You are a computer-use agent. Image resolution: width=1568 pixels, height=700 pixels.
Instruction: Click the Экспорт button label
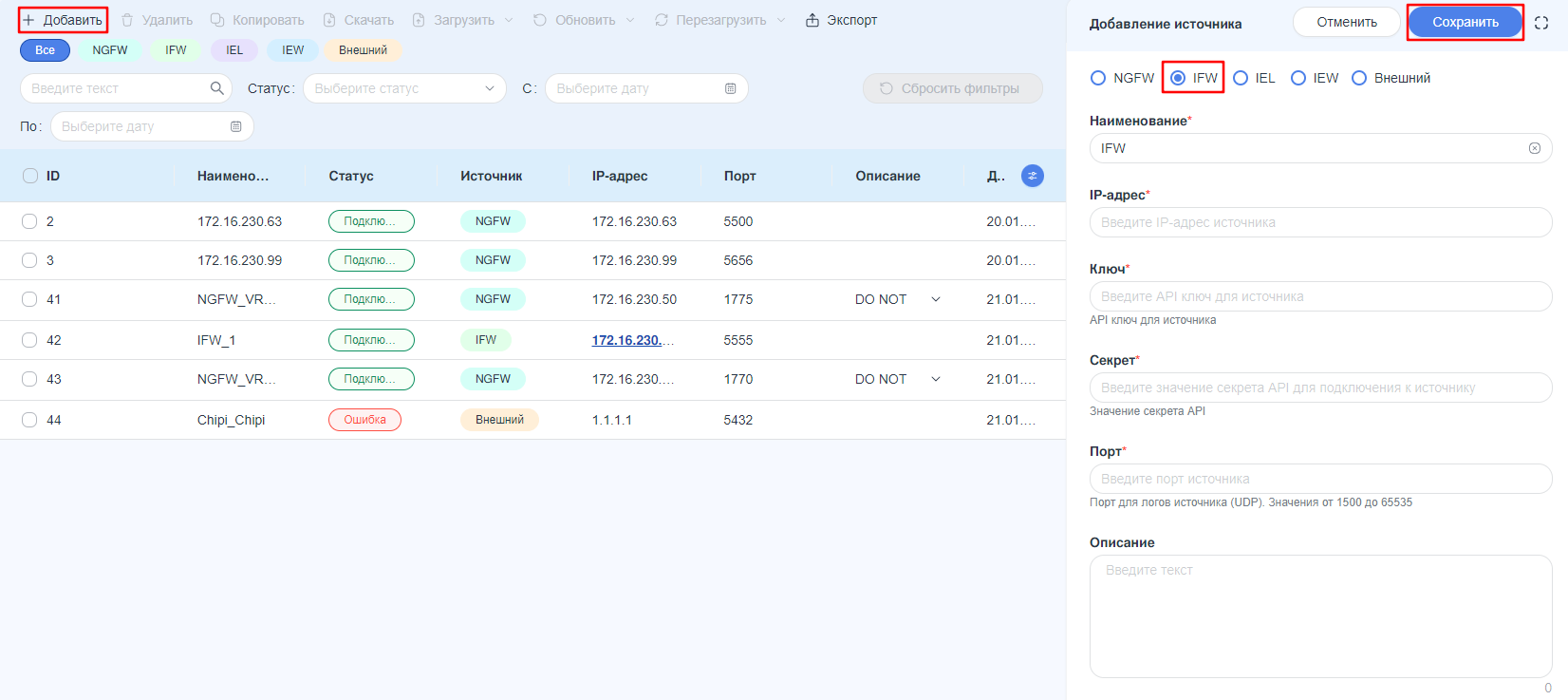[x=851, y=20]
